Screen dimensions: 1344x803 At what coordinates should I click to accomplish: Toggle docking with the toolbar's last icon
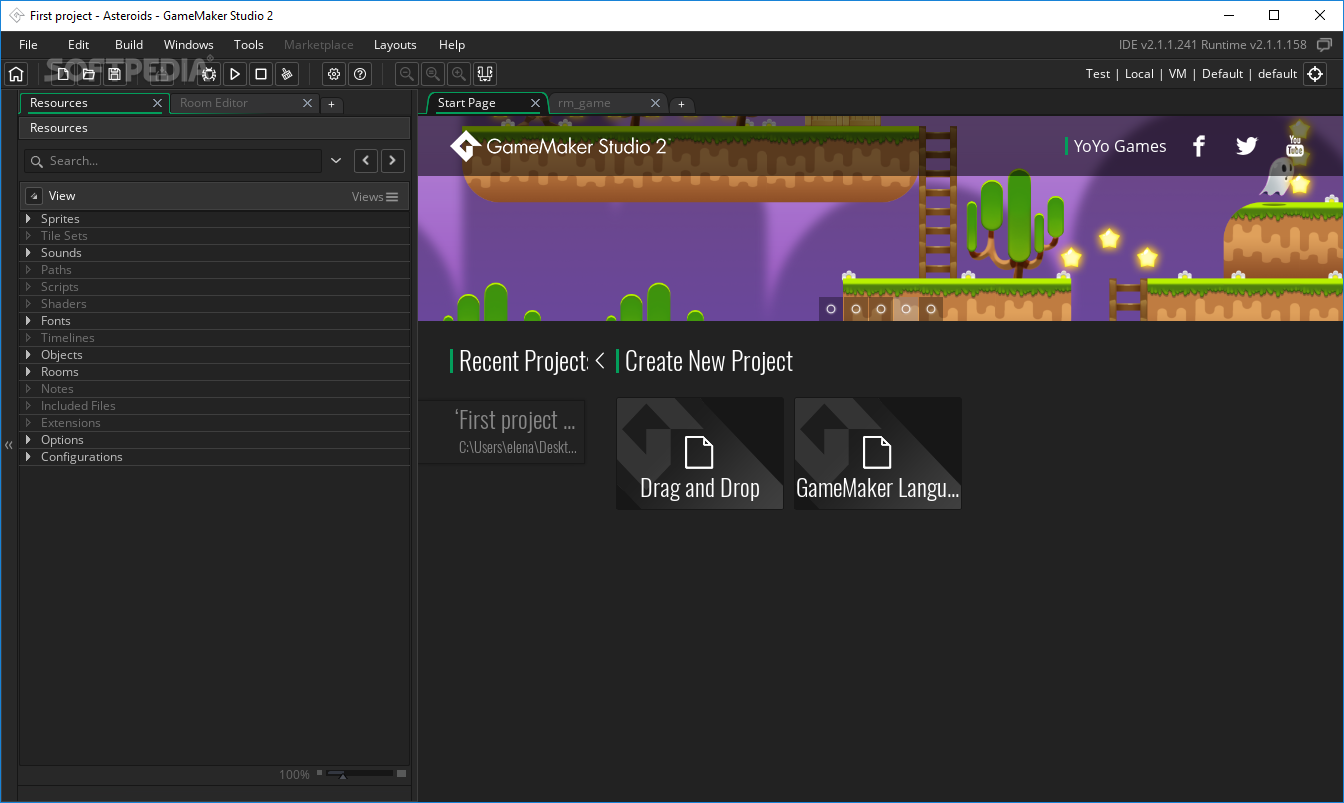pyautogui.click(x=485, y=74)
